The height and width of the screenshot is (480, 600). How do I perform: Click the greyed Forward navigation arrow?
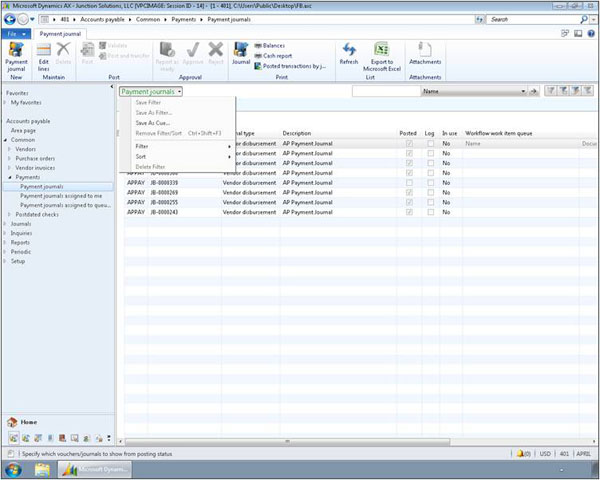[x=23, y=19]
